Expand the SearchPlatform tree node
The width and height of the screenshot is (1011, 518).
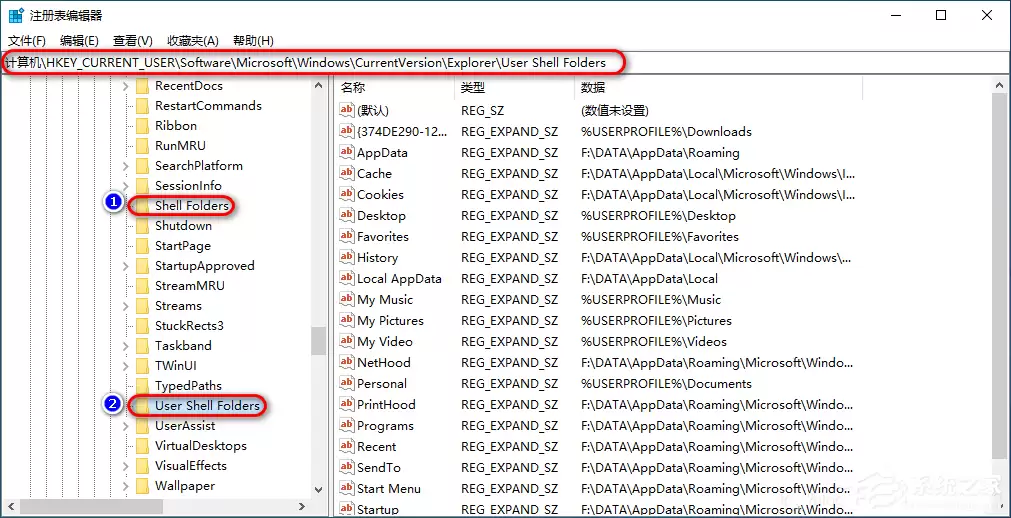126,166
